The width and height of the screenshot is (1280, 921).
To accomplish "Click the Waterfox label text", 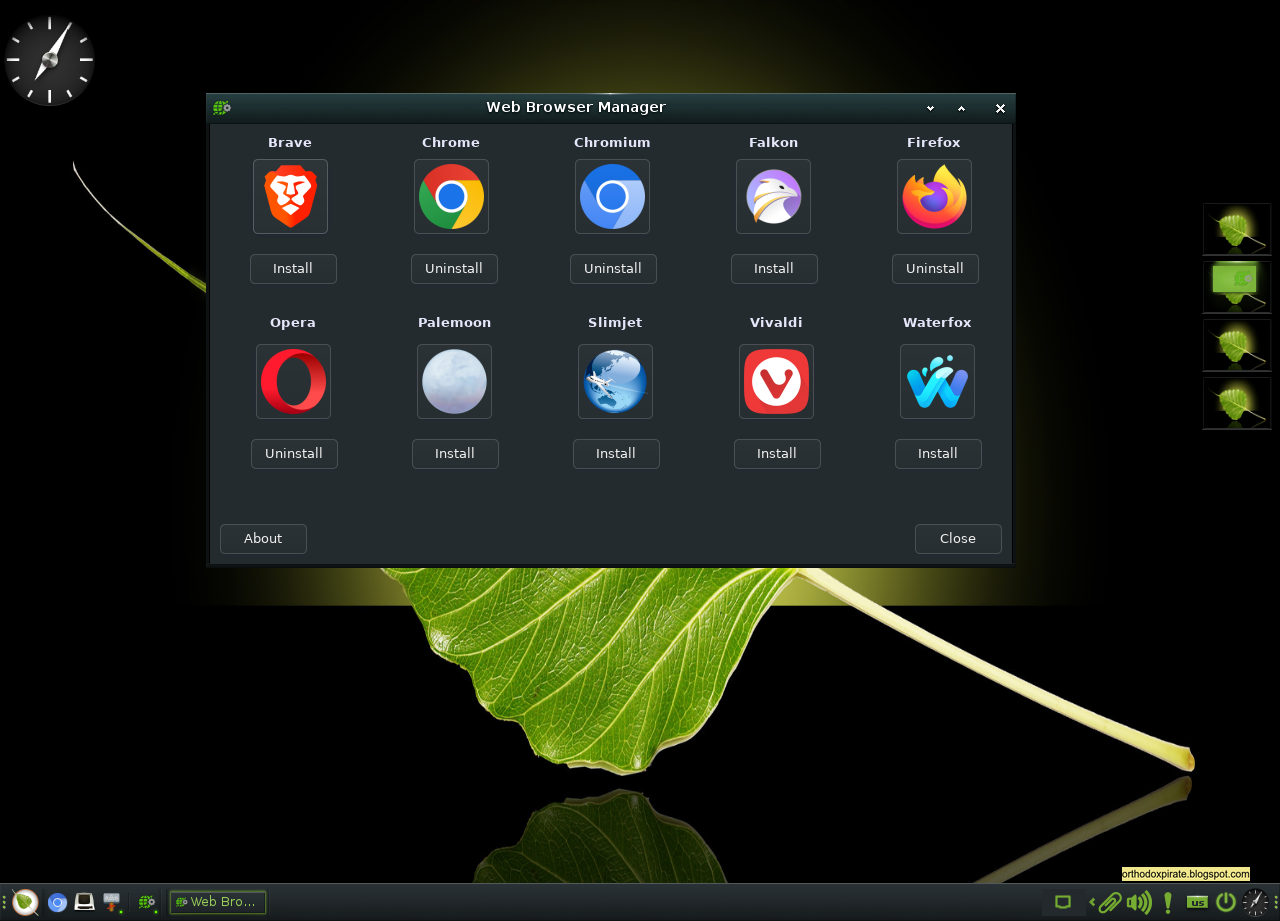I will click(x=937, y=323).
